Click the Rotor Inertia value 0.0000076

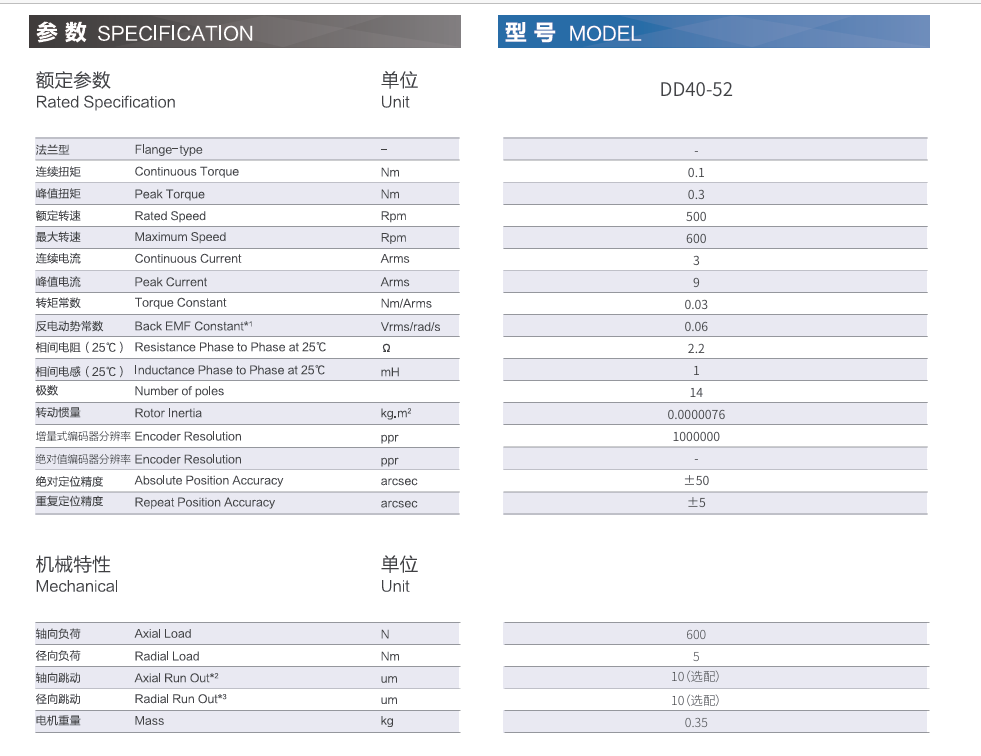click(696, 414)
